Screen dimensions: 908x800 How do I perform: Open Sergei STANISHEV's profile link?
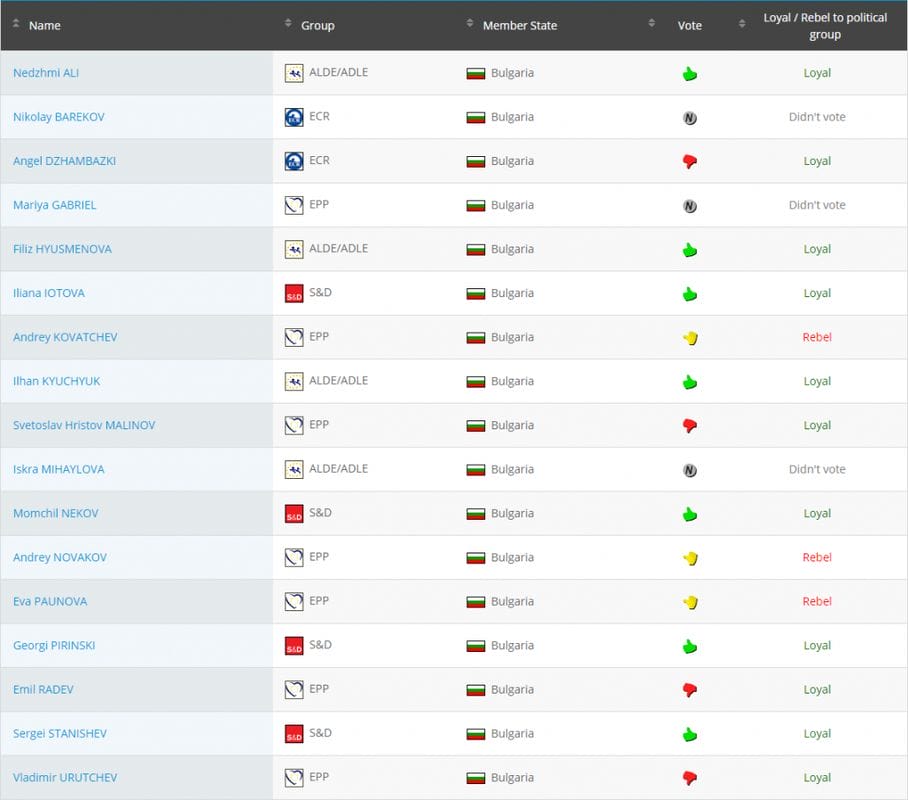coord(60,733)
